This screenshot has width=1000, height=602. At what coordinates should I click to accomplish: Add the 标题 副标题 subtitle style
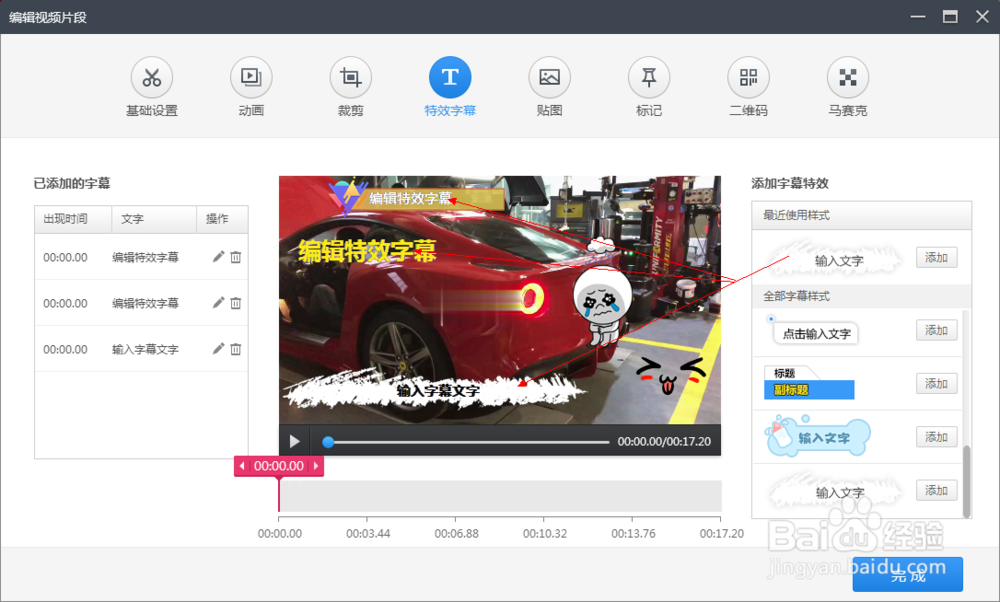(x=936, y=383)
